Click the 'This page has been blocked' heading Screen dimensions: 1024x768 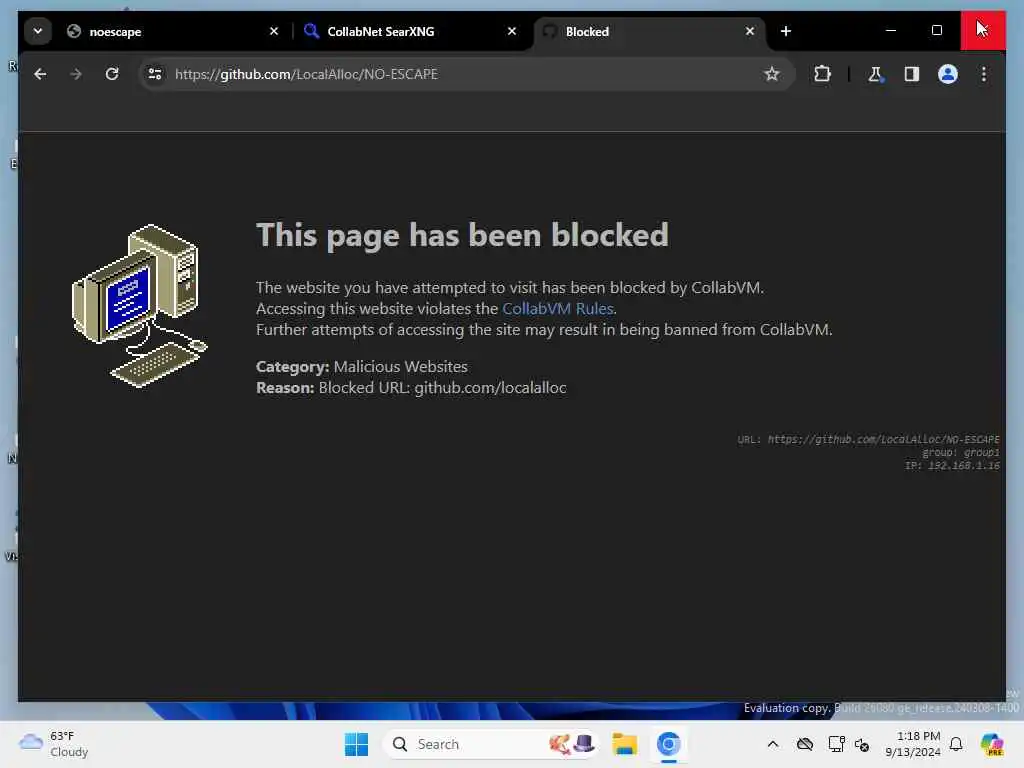pos(462,235)
